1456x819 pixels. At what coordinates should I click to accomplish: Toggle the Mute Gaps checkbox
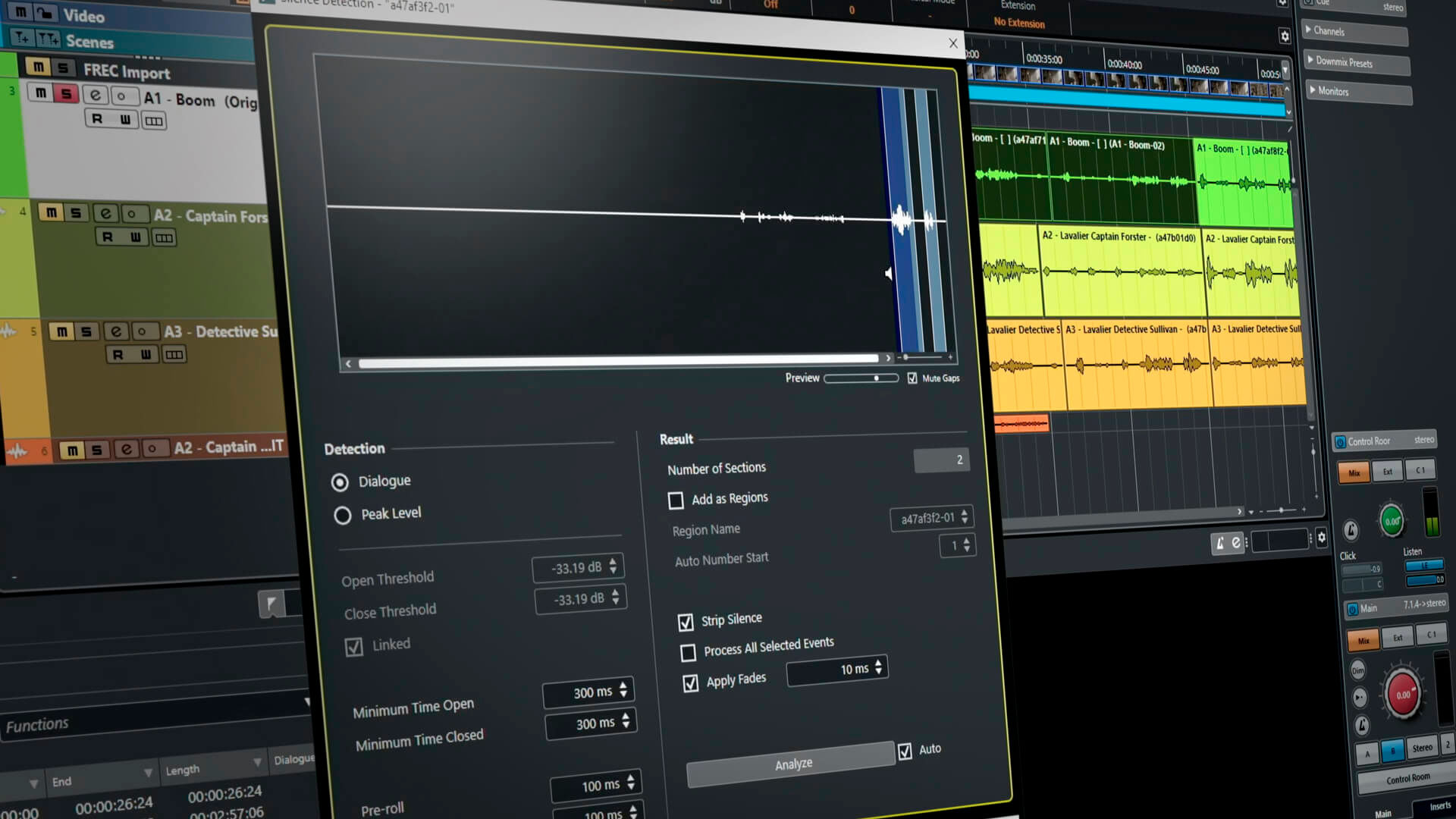click(912, 378)
